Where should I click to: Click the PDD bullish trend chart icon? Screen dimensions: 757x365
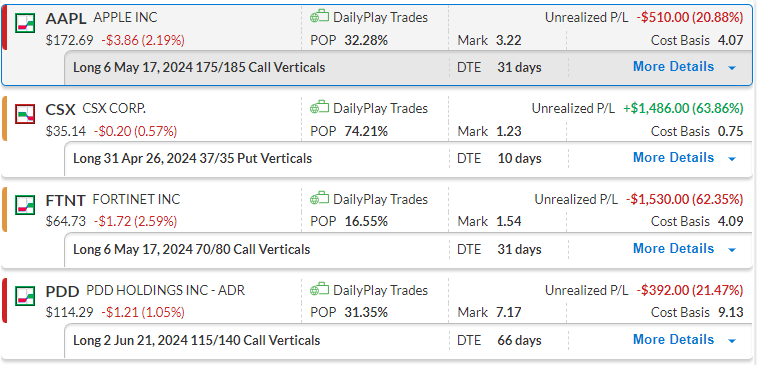[26, 295]
